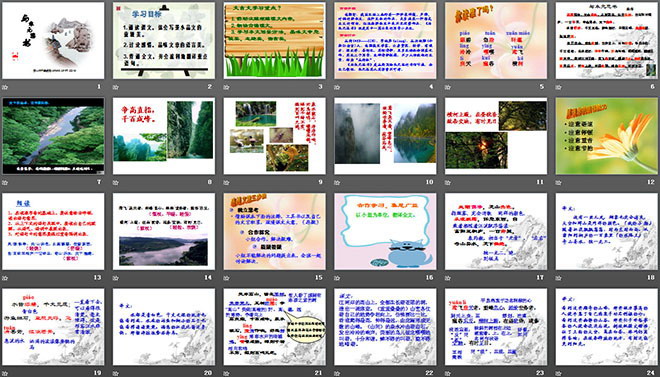Select the orange flower slide thumbnail
The image size is (660, 377).
607,136
